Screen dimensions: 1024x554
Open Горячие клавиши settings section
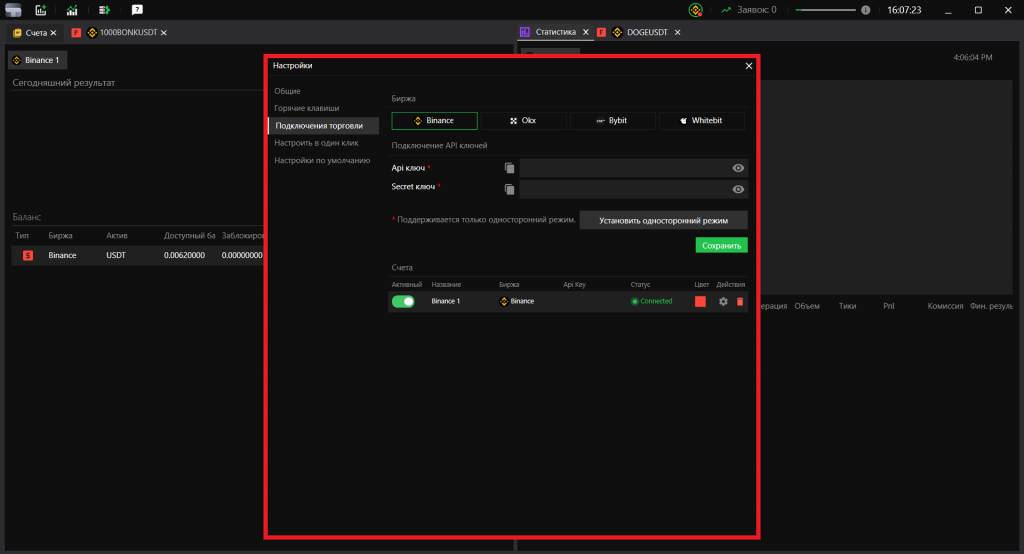click(x=307, y=108)
